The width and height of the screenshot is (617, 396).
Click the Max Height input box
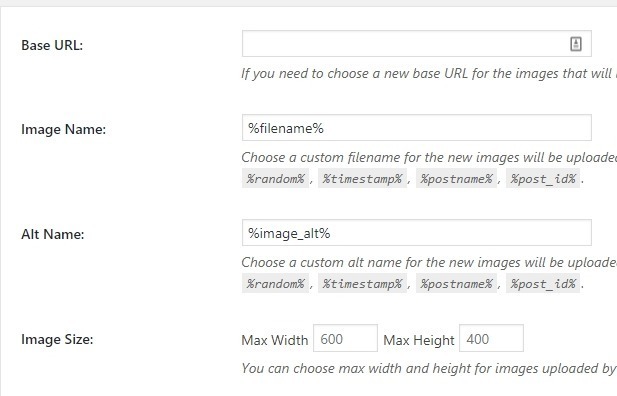491,338
